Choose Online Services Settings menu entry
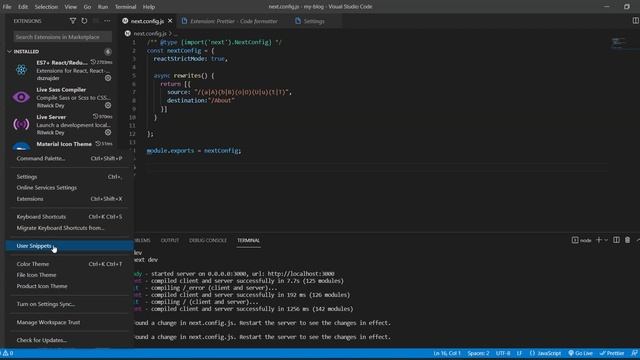The height and width of the screenshot is (360, 640). (x=69, y=188)
